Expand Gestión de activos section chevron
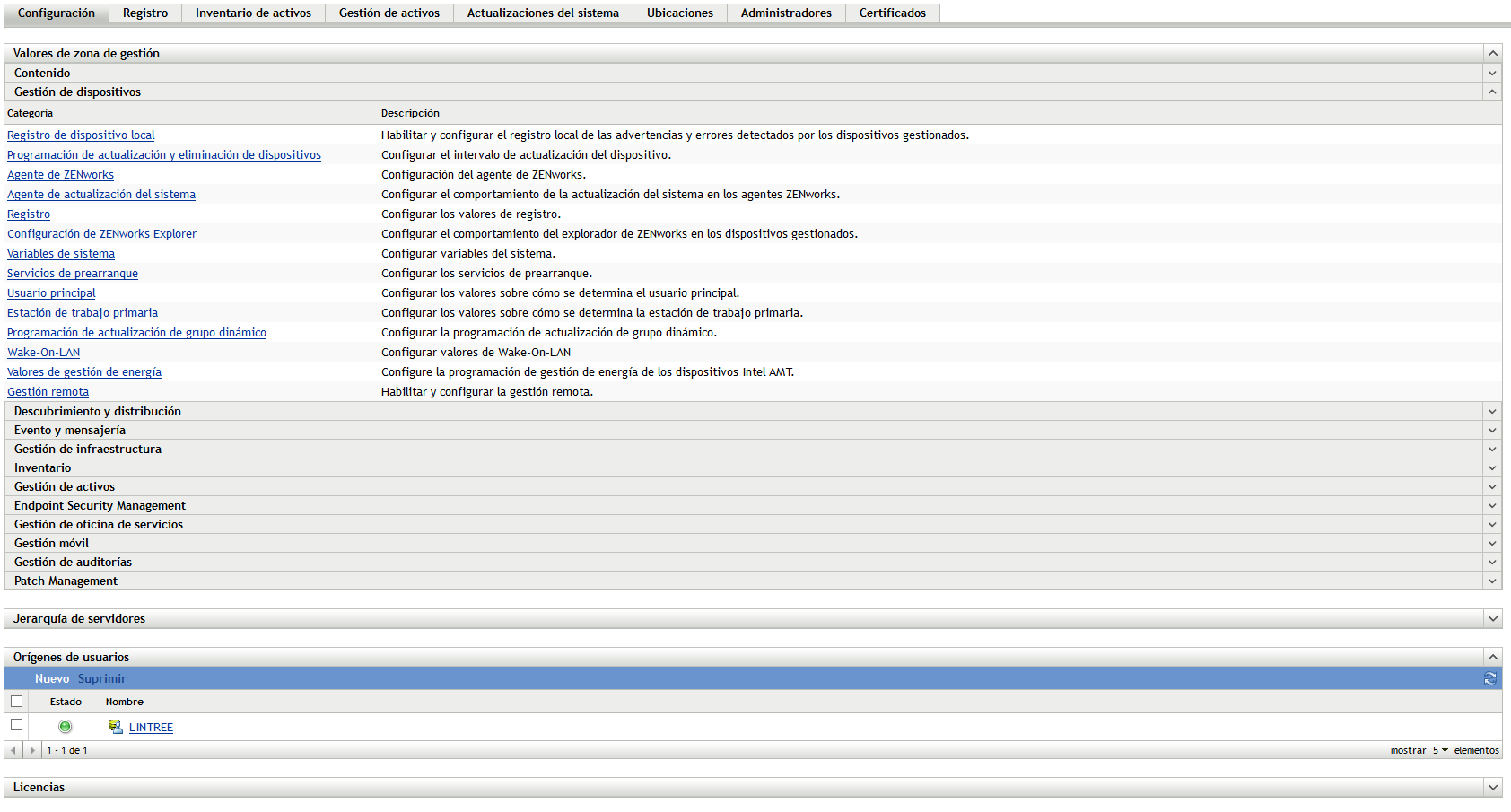Screen dimensions: 1511x812 coord(1492,487)
